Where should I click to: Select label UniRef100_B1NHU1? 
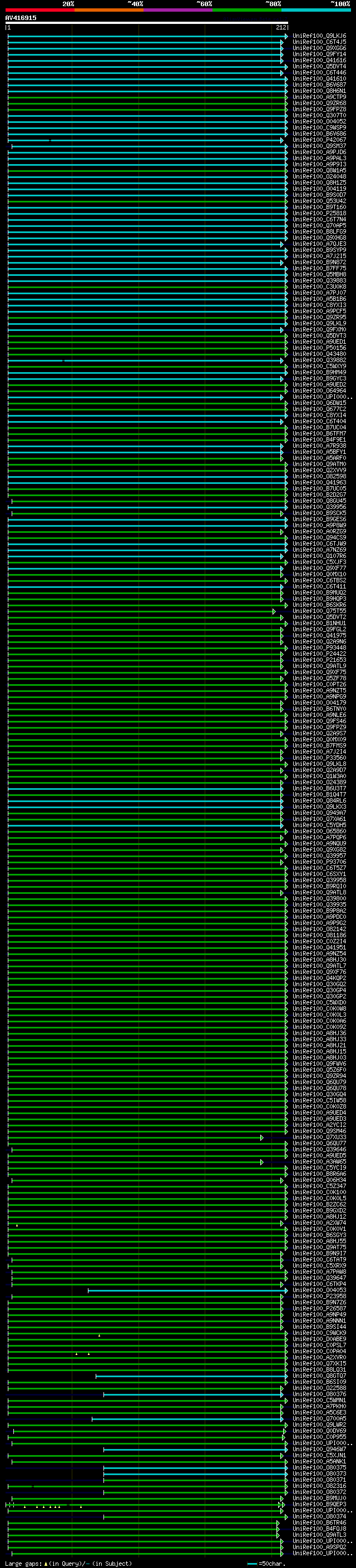click(x=319, y=623)
